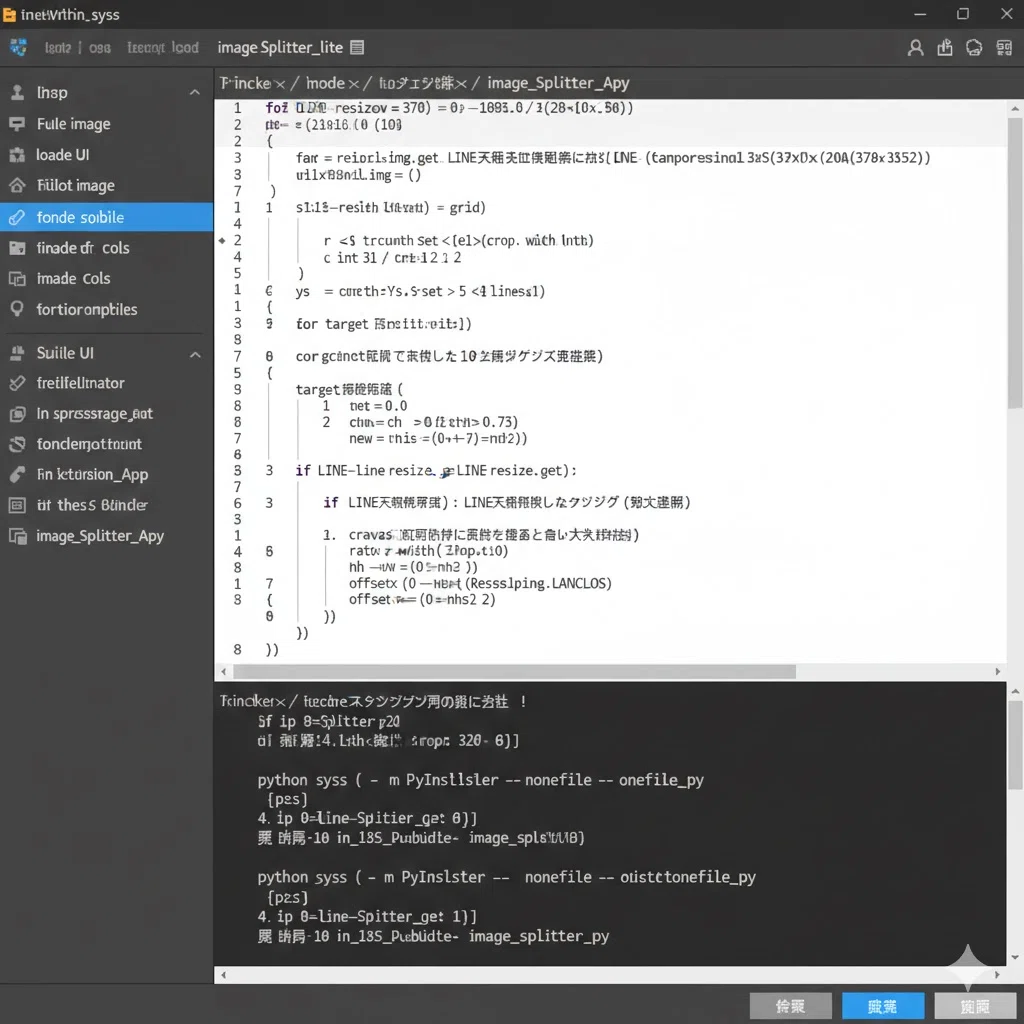Click the icon beside fonclemottntnt
This screenshot has height=1024, width=1024.
(17, 444)
